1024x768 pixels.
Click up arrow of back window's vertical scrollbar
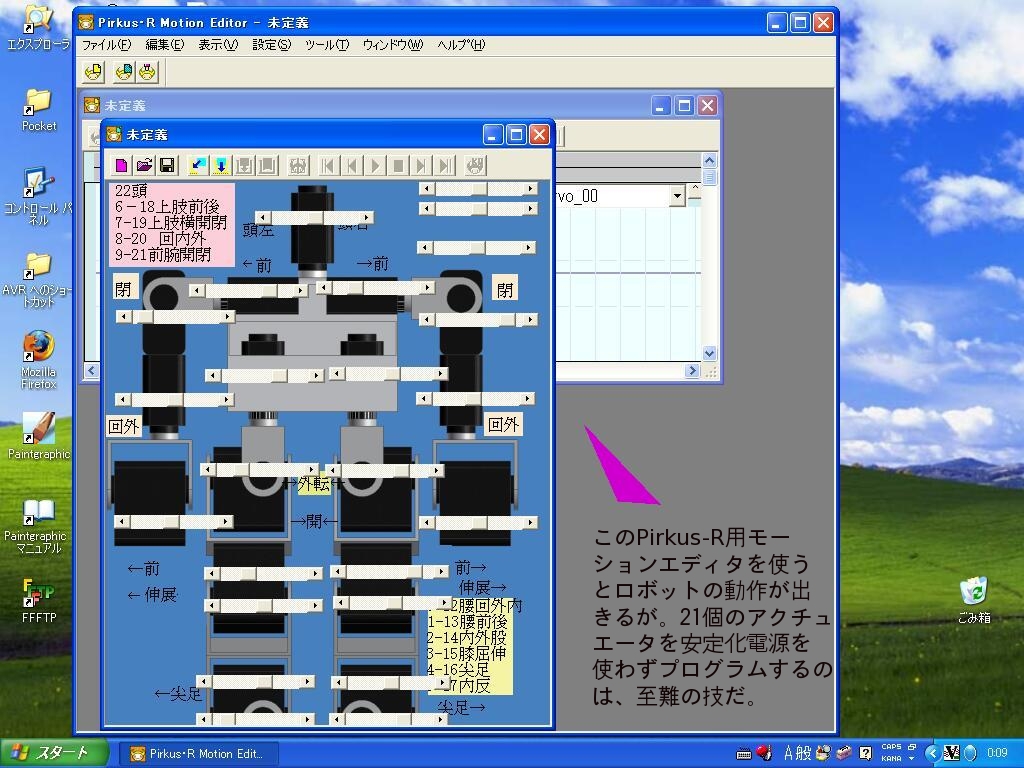point(710,160)
